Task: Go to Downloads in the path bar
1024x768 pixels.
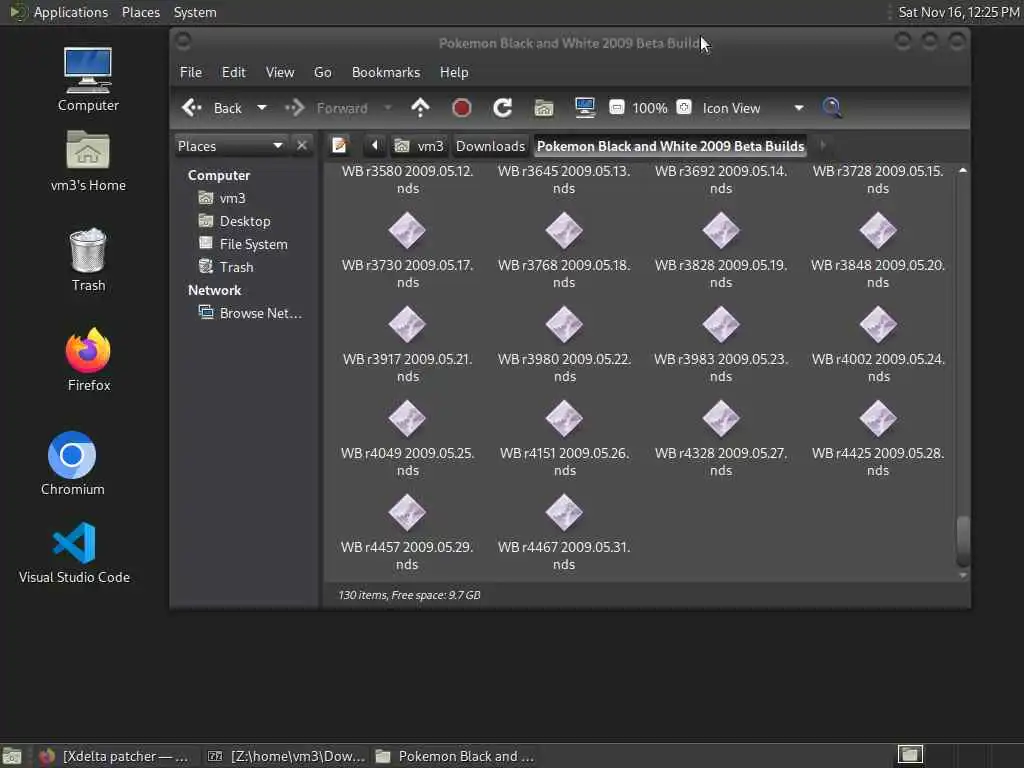Action: (x=490, y=146)
